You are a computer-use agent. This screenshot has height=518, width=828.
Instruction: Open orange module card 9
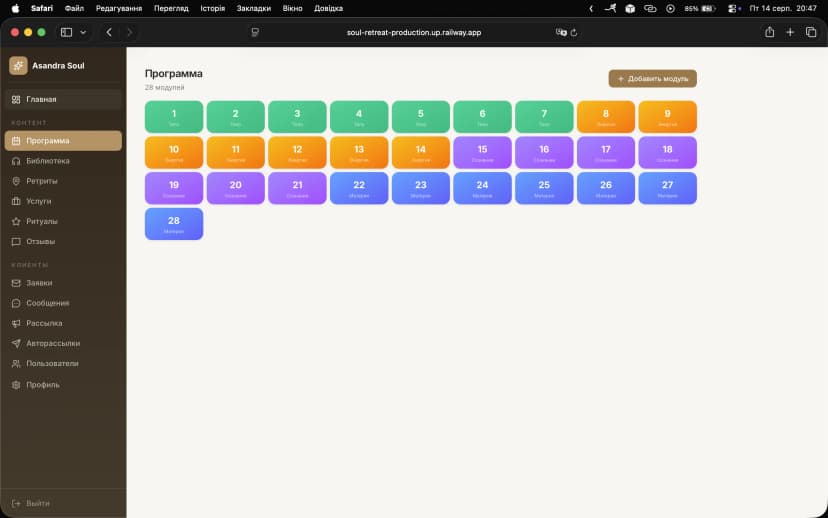point(667,117)
